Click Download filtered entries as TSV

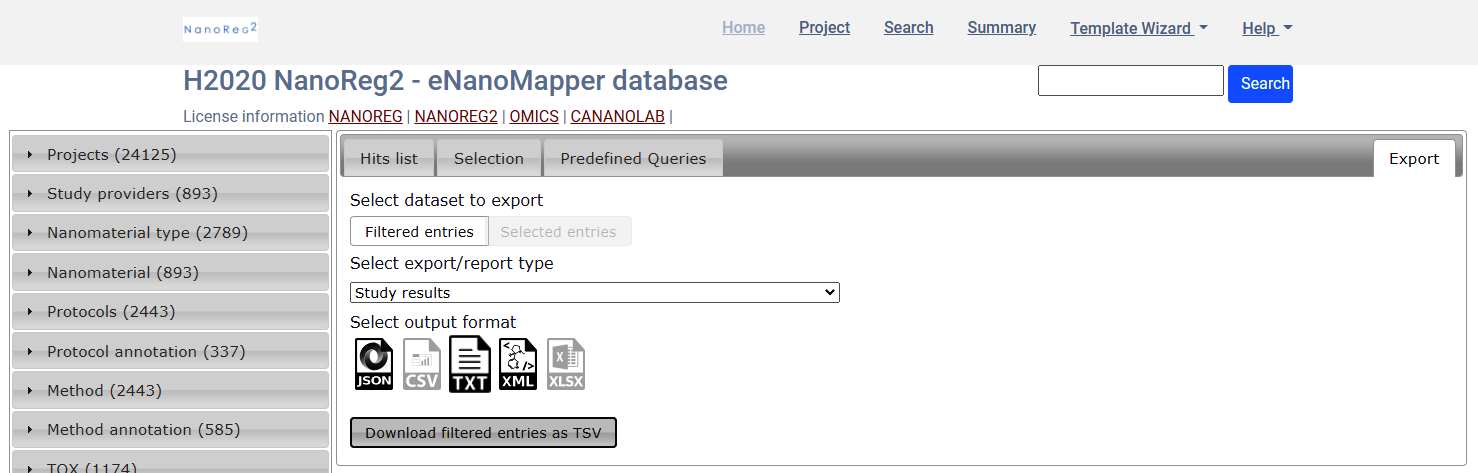[x=483, y=433]
